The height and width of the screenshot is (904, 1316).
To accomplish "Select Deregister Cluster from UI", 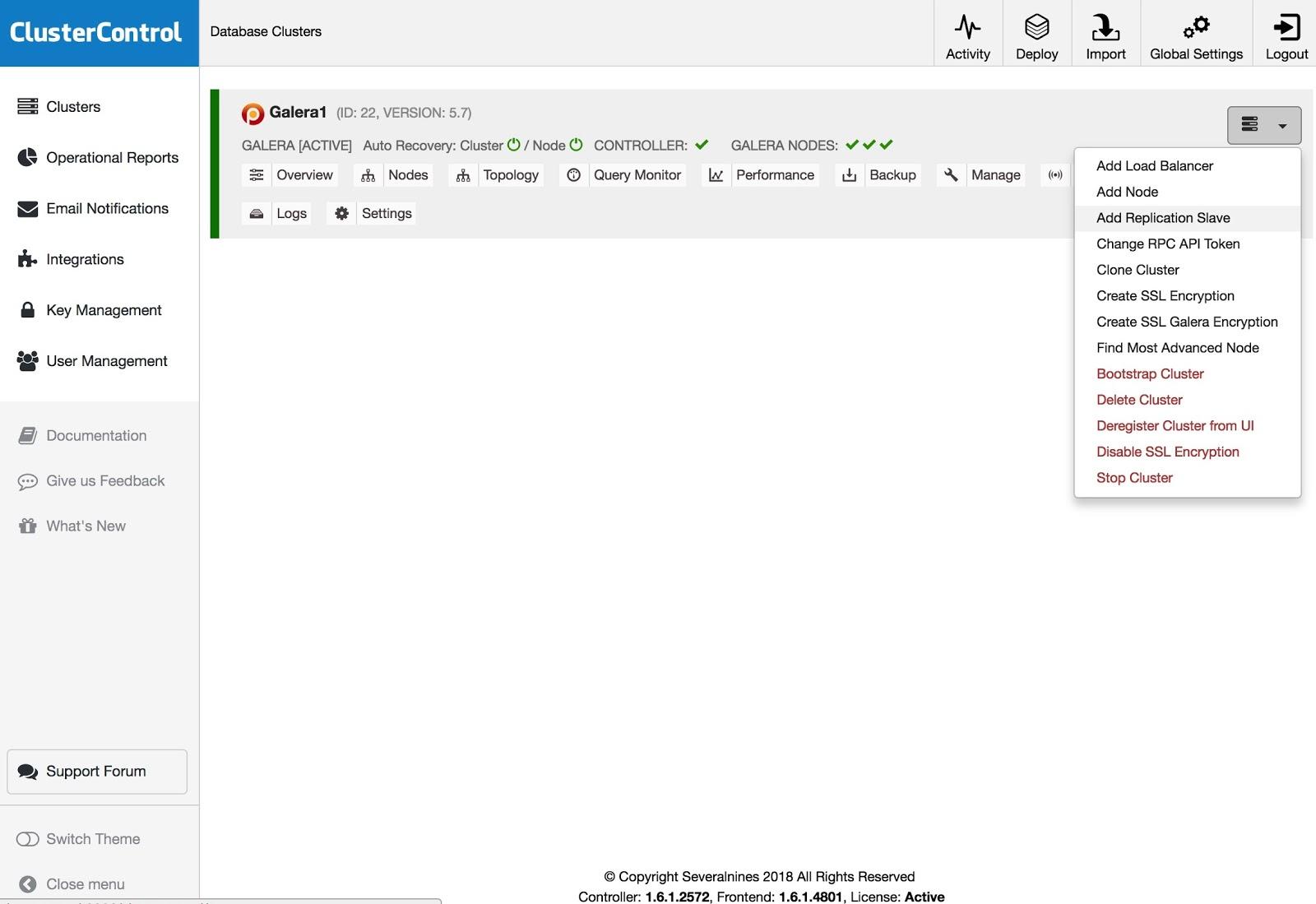I will [x=1175, y=426].
